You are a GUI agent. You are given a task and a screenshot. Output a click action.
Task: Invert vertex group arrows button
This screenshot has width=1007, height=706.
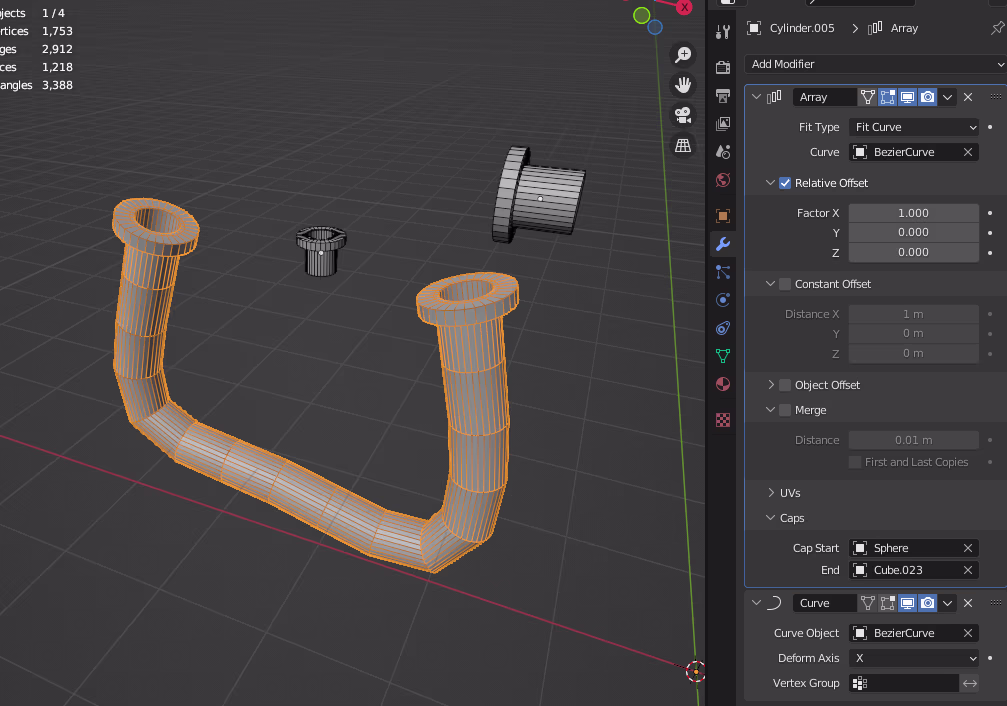coord(970,684)
